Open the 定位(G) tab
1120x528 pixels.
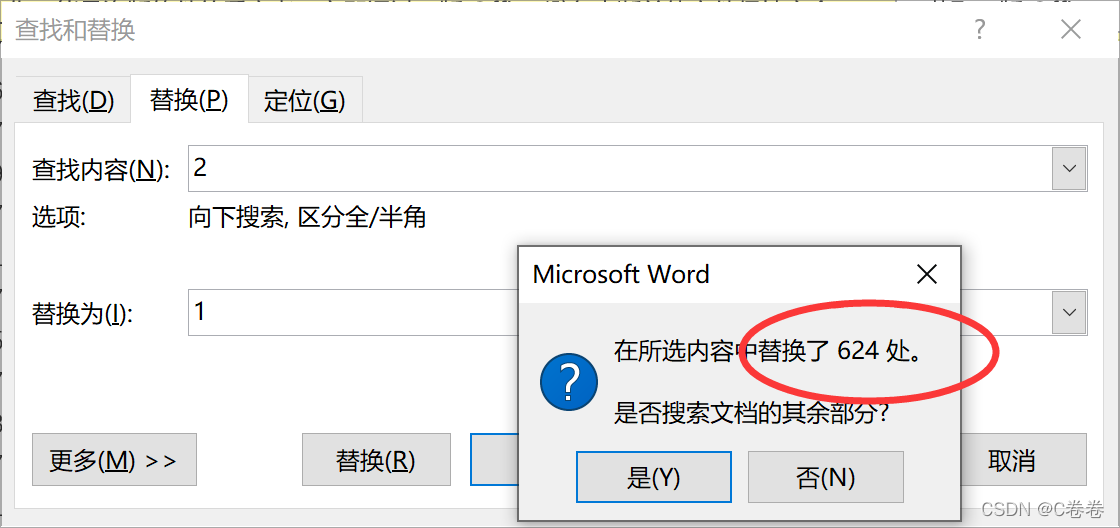tap(305, 101)
